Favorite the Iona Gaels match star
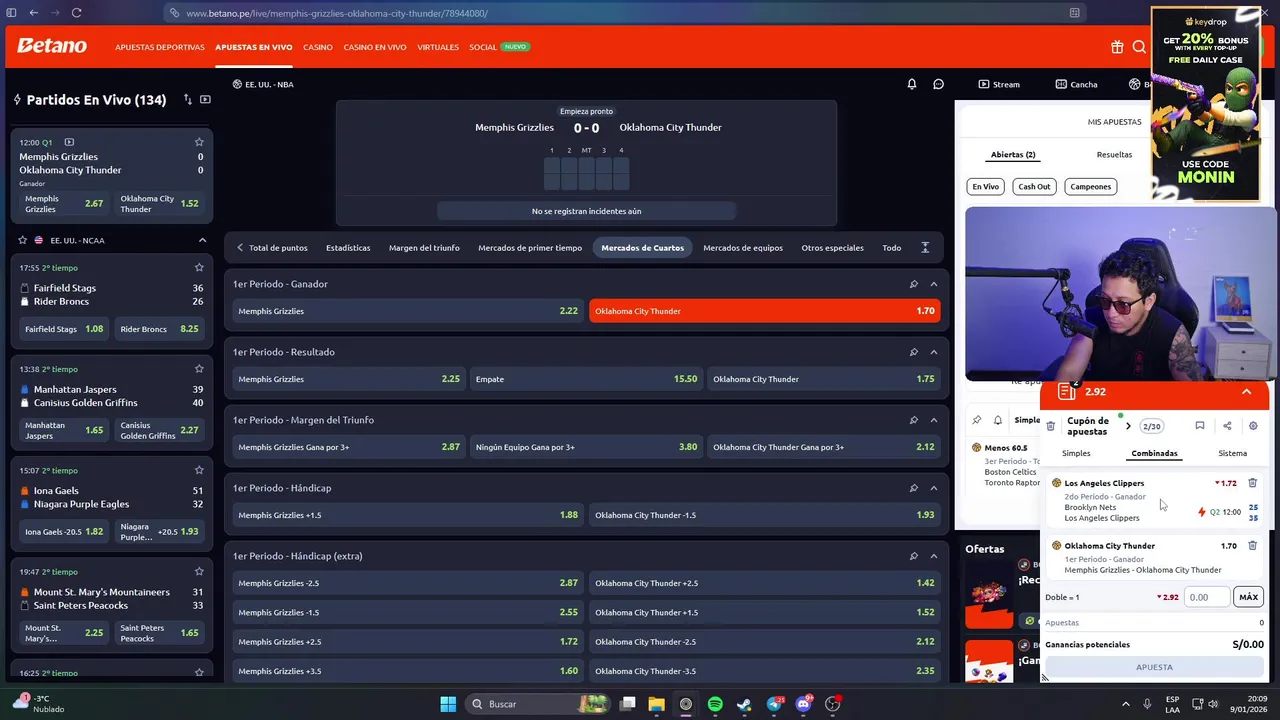 [199, 470]
